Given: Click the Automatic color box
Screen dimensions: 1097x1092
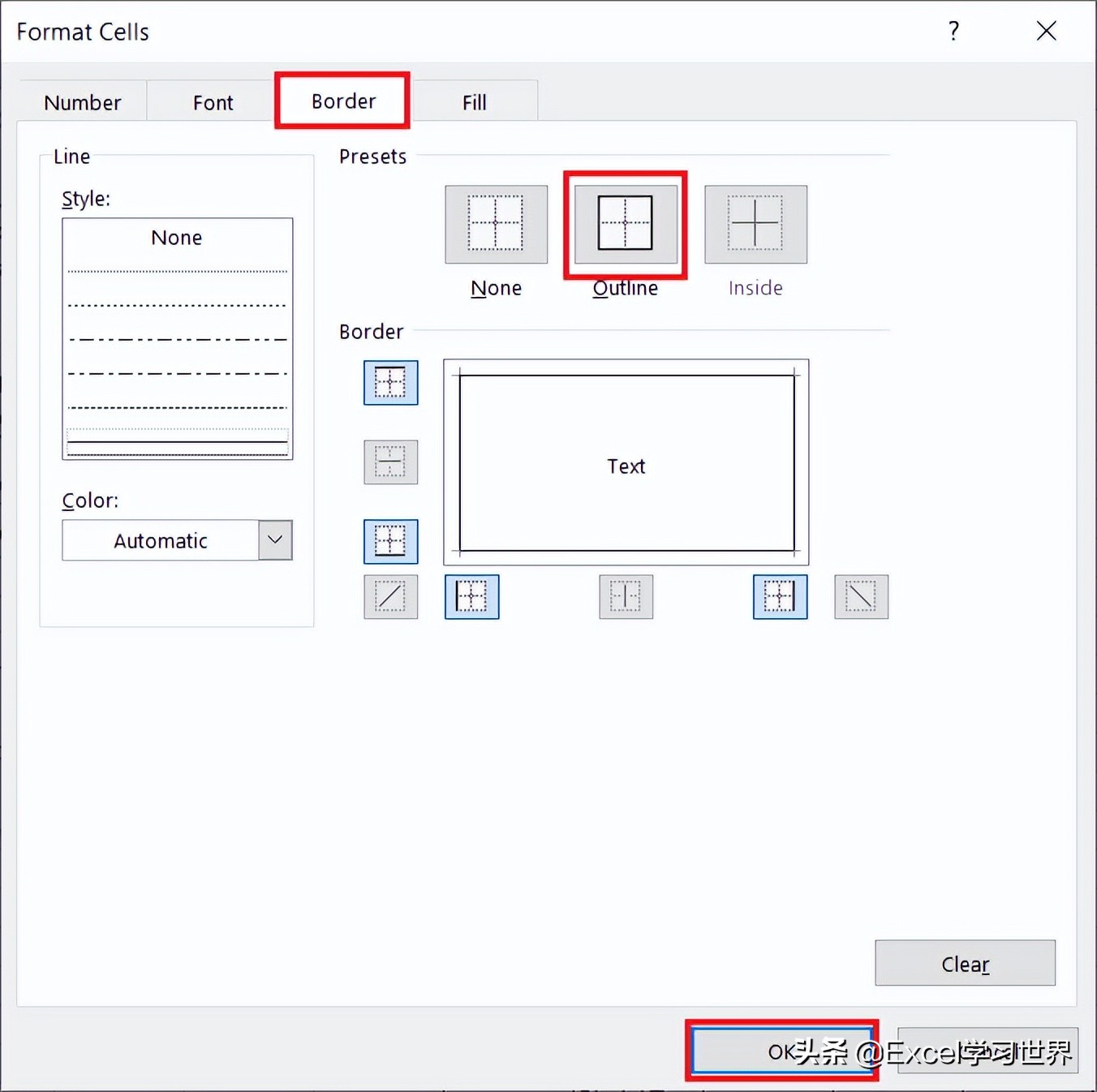Looking at the screenshot, I should point(161,540).
